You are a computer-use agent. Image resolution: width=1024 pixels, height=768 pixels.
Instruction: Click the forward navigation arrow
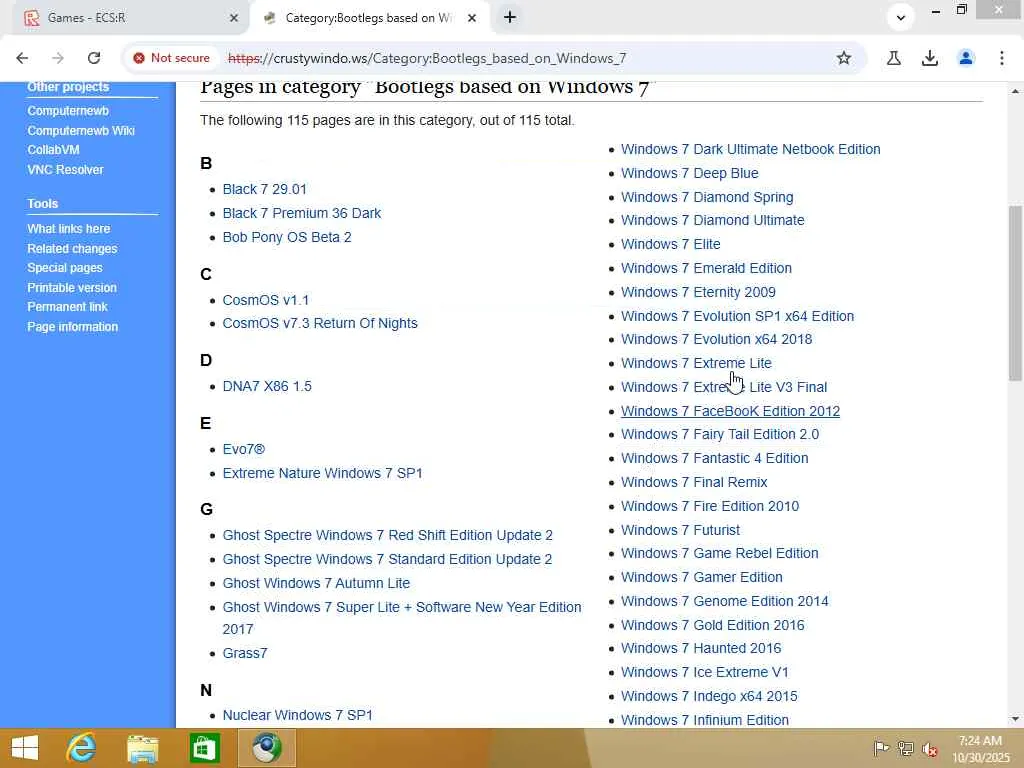pyautogui.click(x=58, y=58)
